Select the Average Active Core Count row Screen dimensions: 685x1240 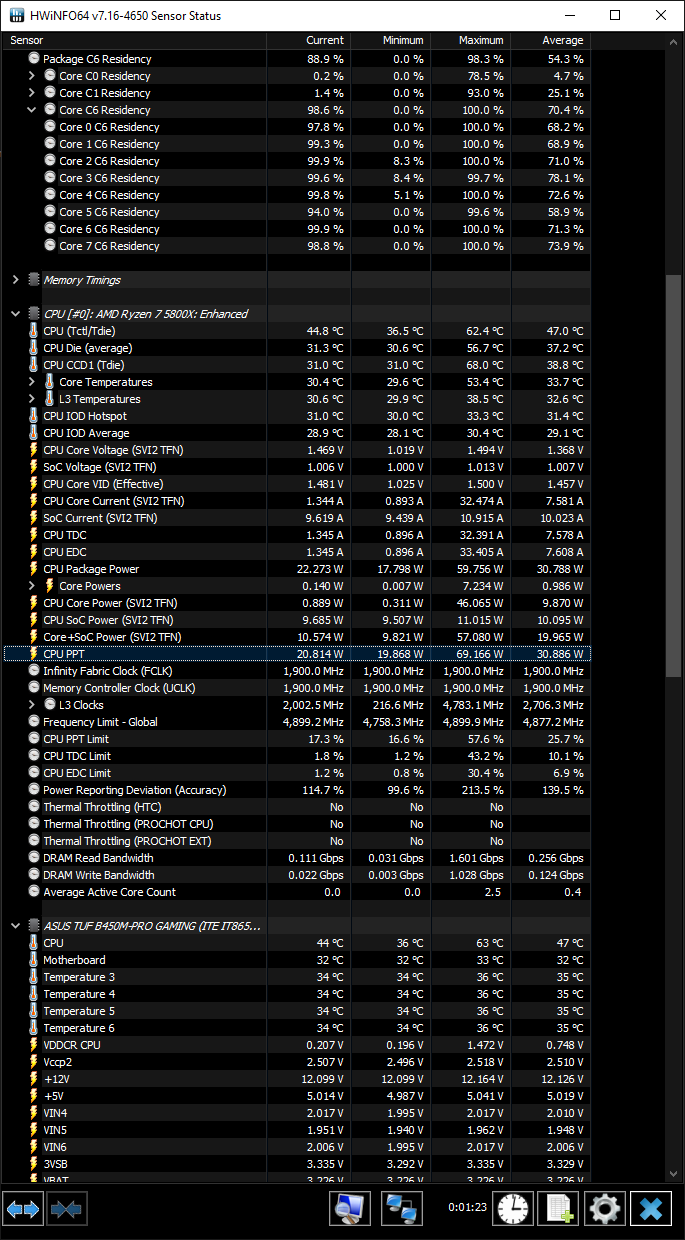[x=297, y=892]
